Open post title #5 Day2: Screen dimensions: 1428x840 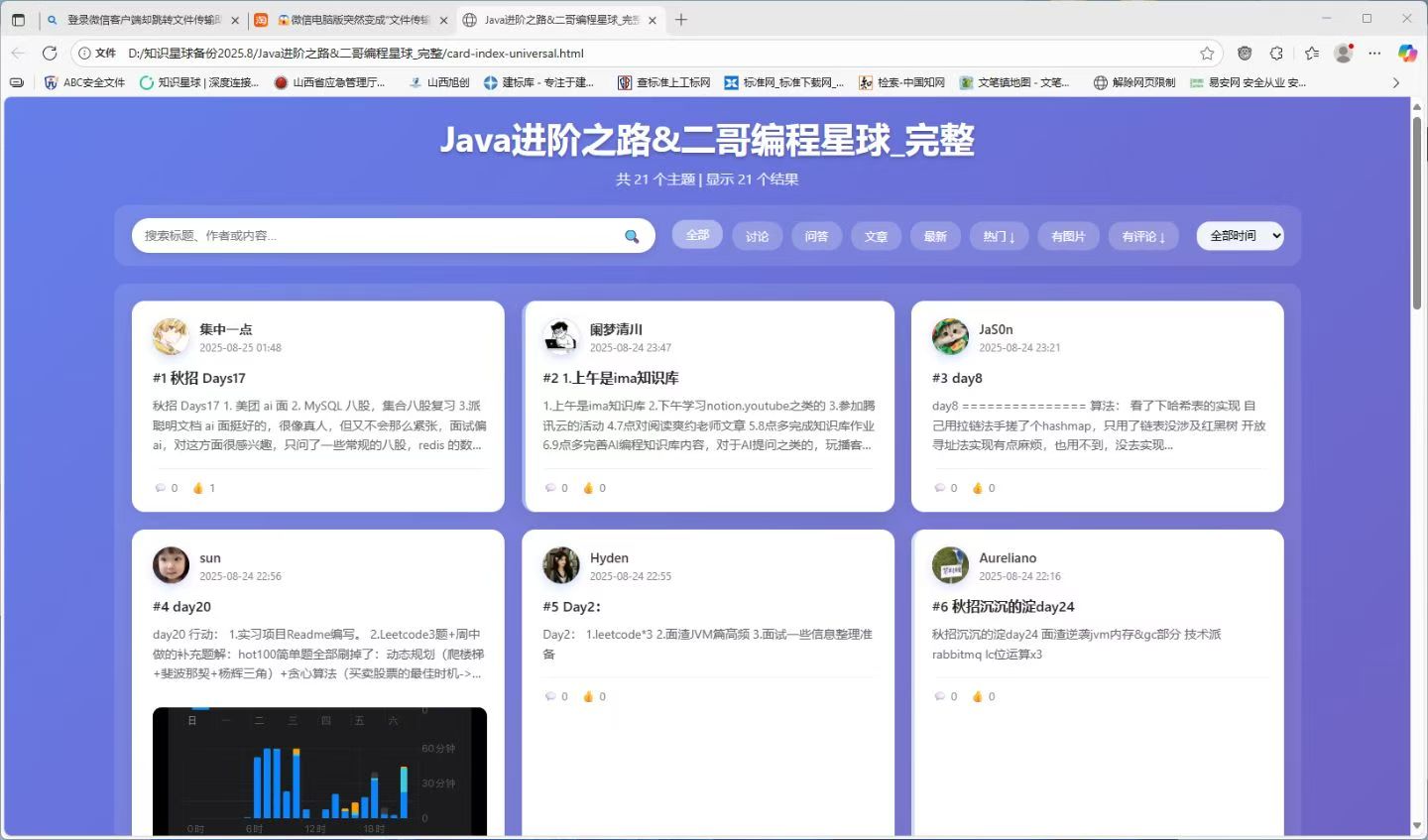(x=572, y=607)
